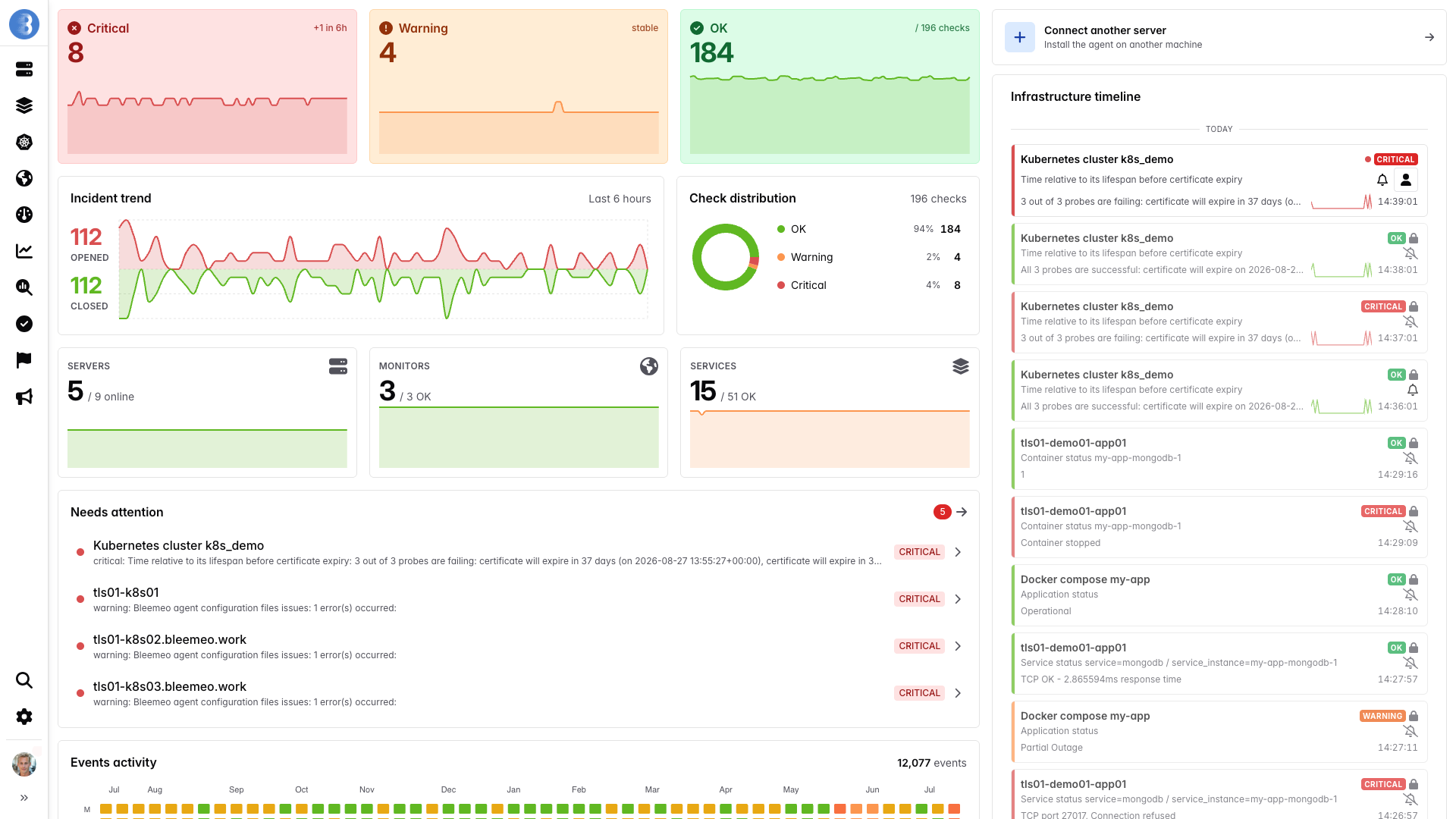Unmute the crossed bell on the 14:29:09 event

(x=1410, y=526)
